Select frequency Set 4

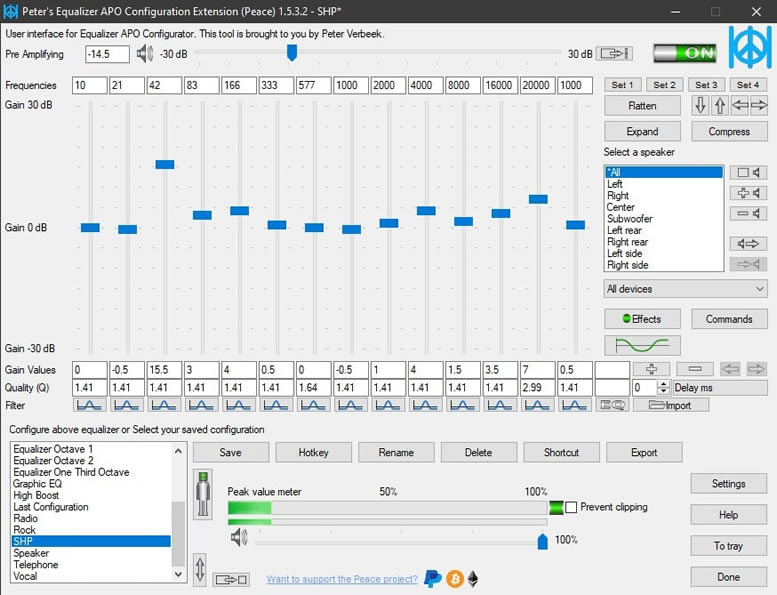(748, 85)
